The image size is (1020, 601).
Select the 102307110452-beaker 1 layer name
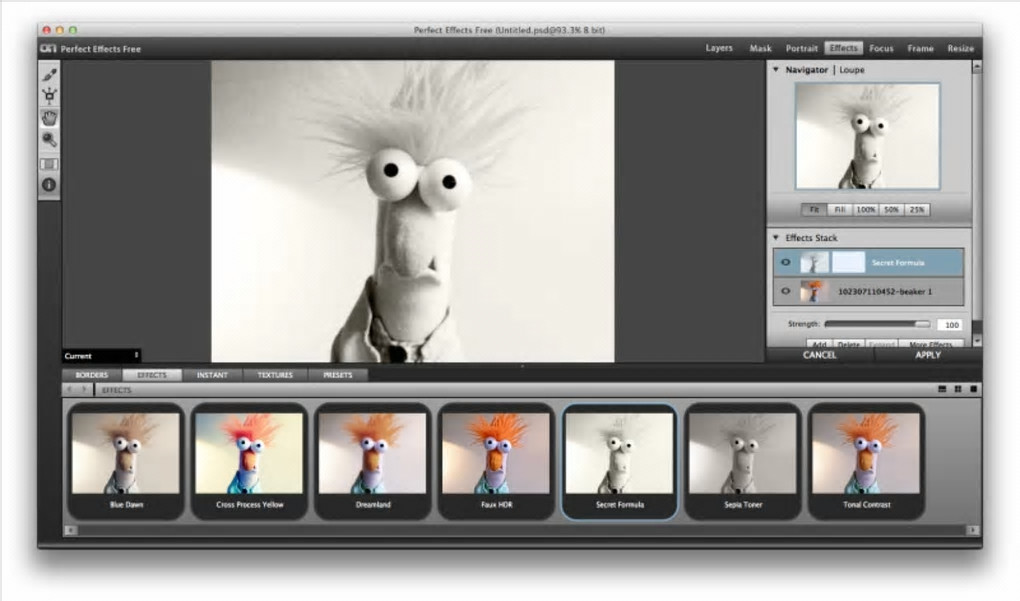tap(885, 291)
